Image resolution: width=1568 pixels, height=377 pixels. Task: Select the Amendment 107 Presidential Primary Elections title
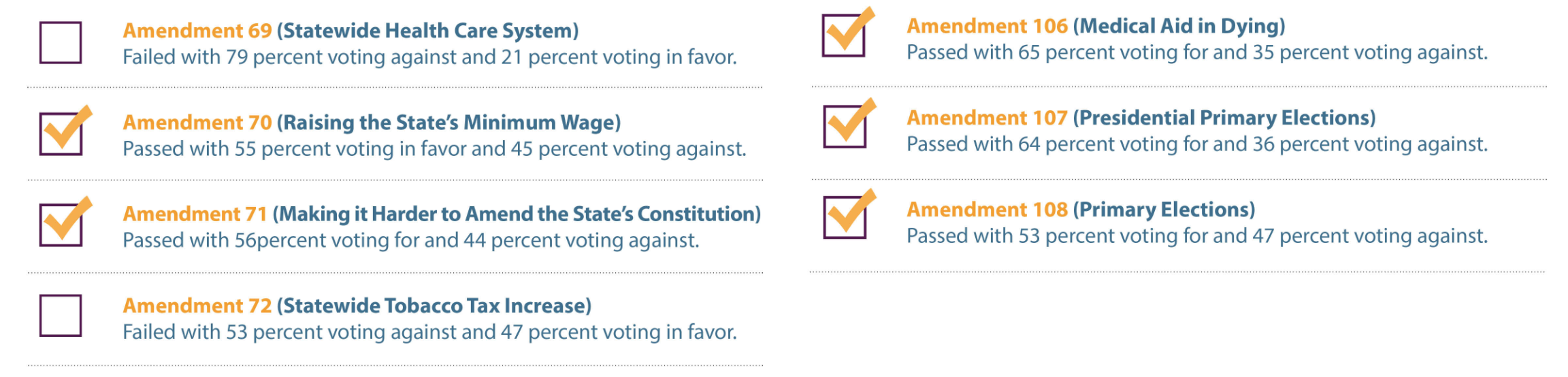point(1141,118)
